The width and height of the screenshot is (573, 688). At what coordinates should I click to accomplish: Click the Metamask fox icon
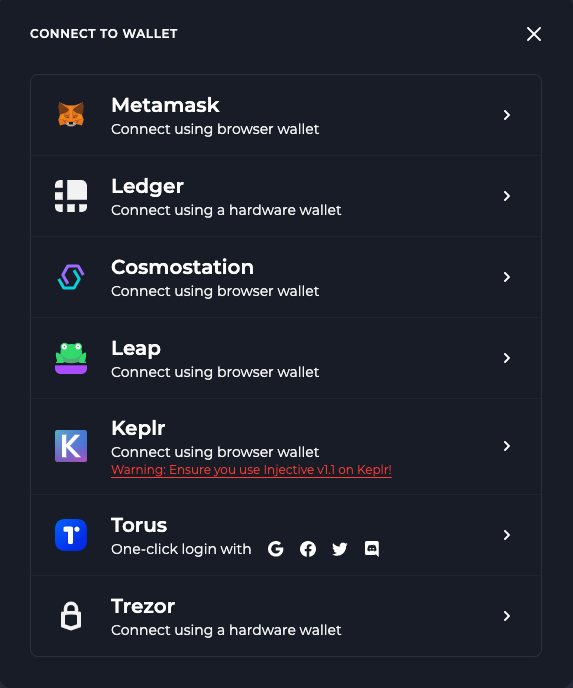71,115
